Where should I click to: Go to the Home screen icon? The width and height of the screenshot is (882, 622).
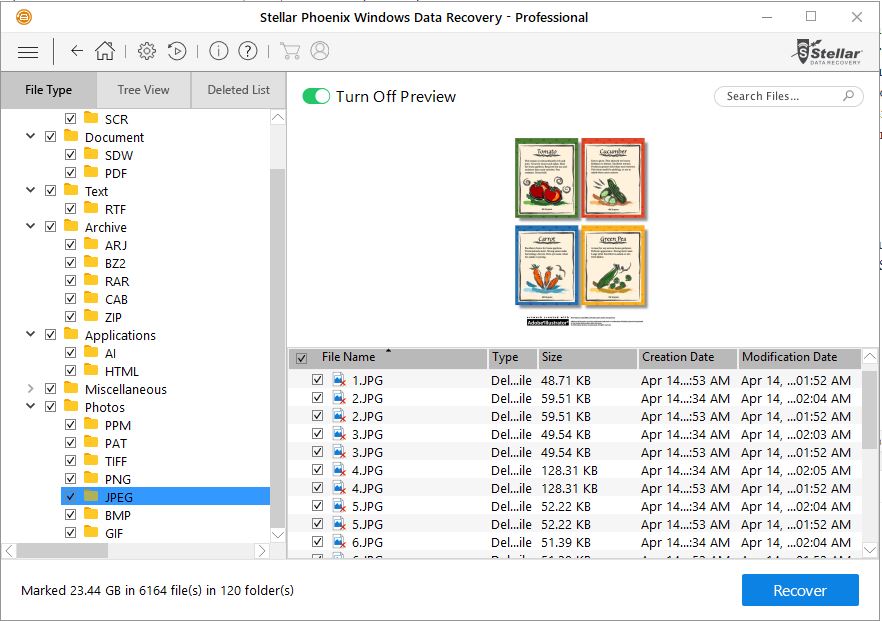coord(104,51)
